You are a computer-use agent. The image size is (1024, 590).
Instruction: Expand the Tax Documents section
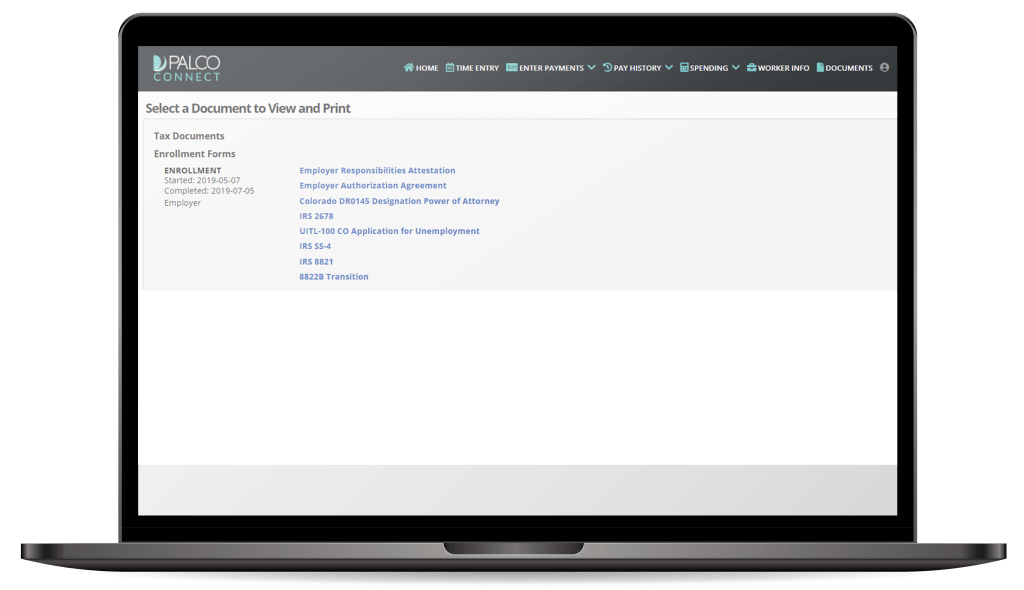[189, 136]
